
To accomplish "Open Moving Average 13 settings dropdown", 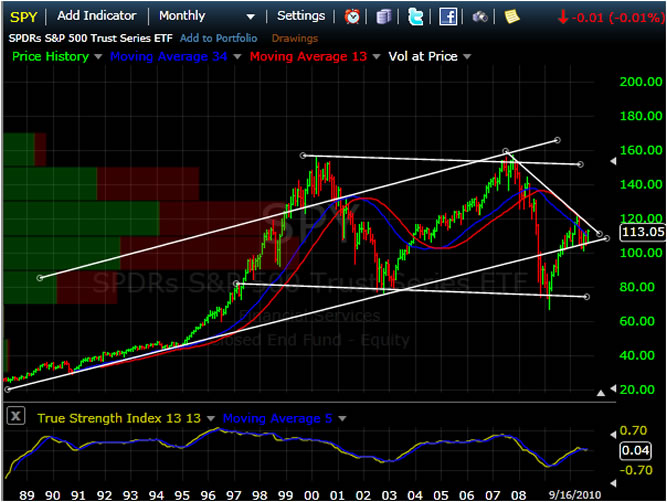I will coord(378,57).
